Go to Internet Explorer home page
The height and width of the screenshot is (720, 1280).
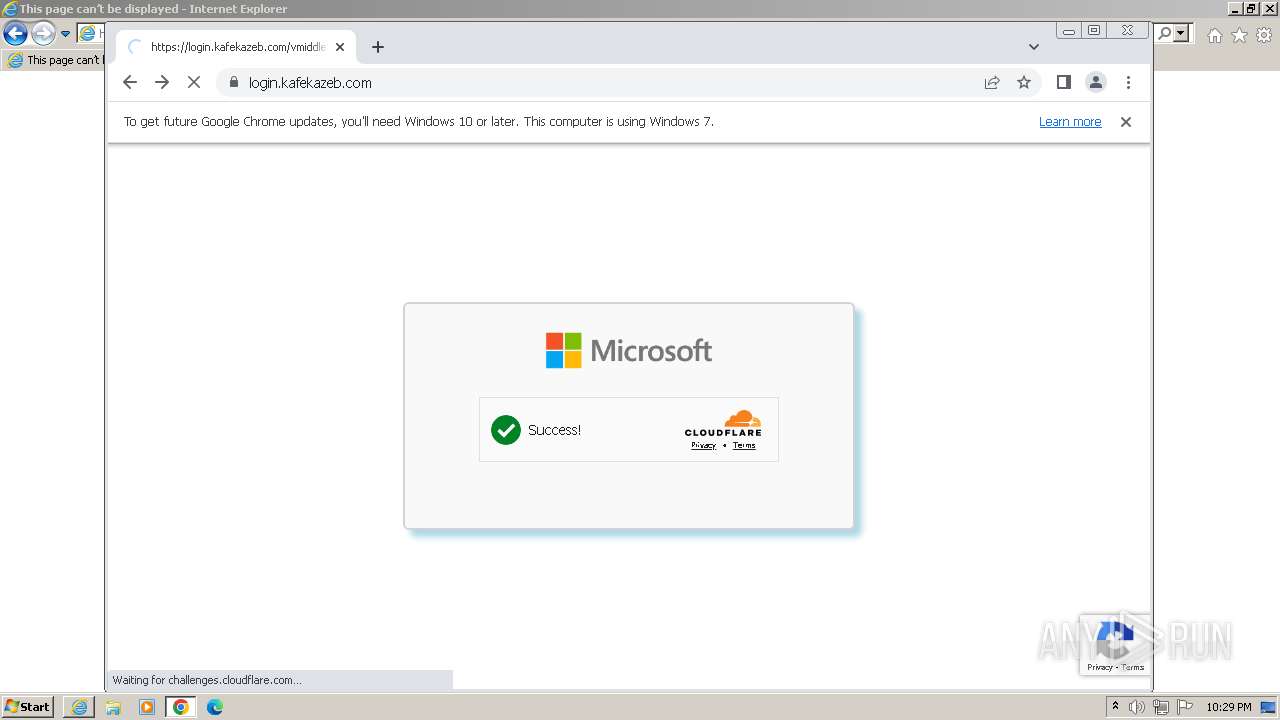click(1214, 35)
